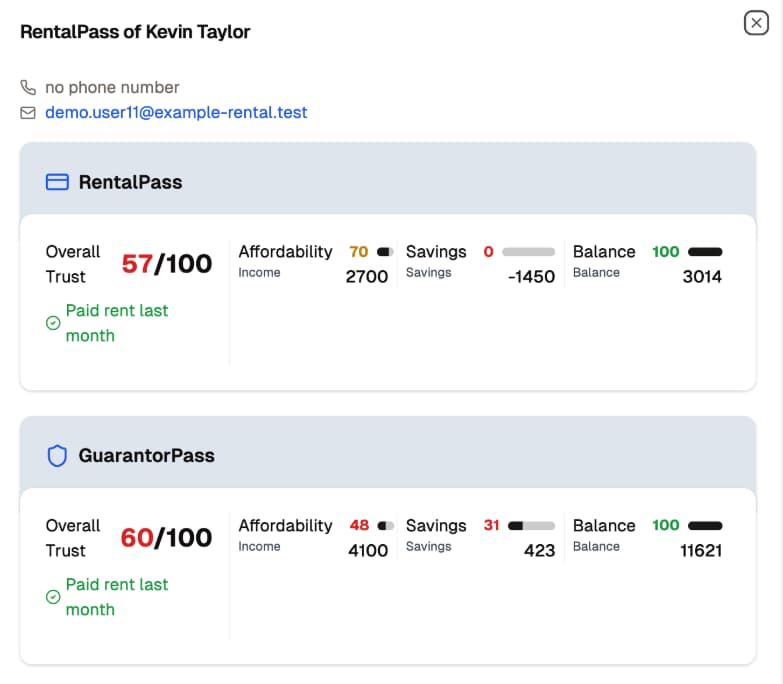Click the GuarantorPass section header
Image resolution: width=783 pixels, height=684 pixels.
click(146, 456)
